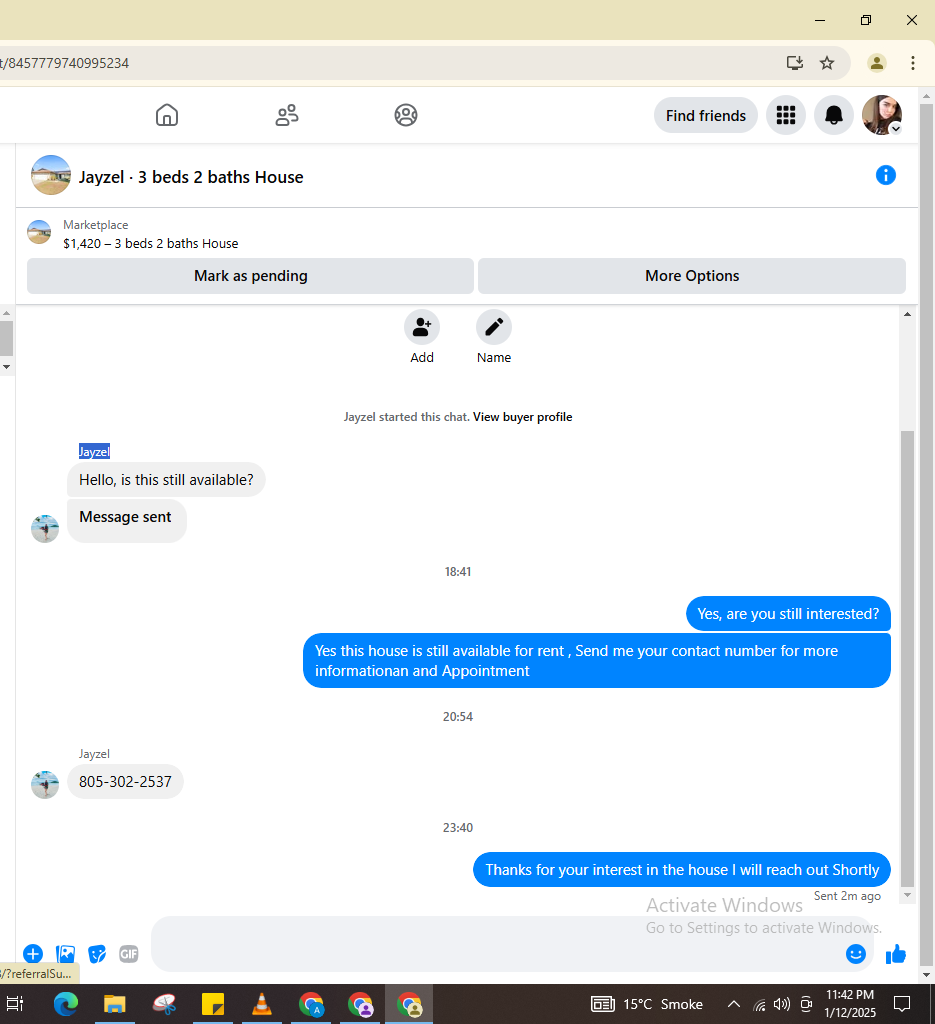Click the Name edit pencil icon
Screen dimensions: 935x1024
pos(494,327)
